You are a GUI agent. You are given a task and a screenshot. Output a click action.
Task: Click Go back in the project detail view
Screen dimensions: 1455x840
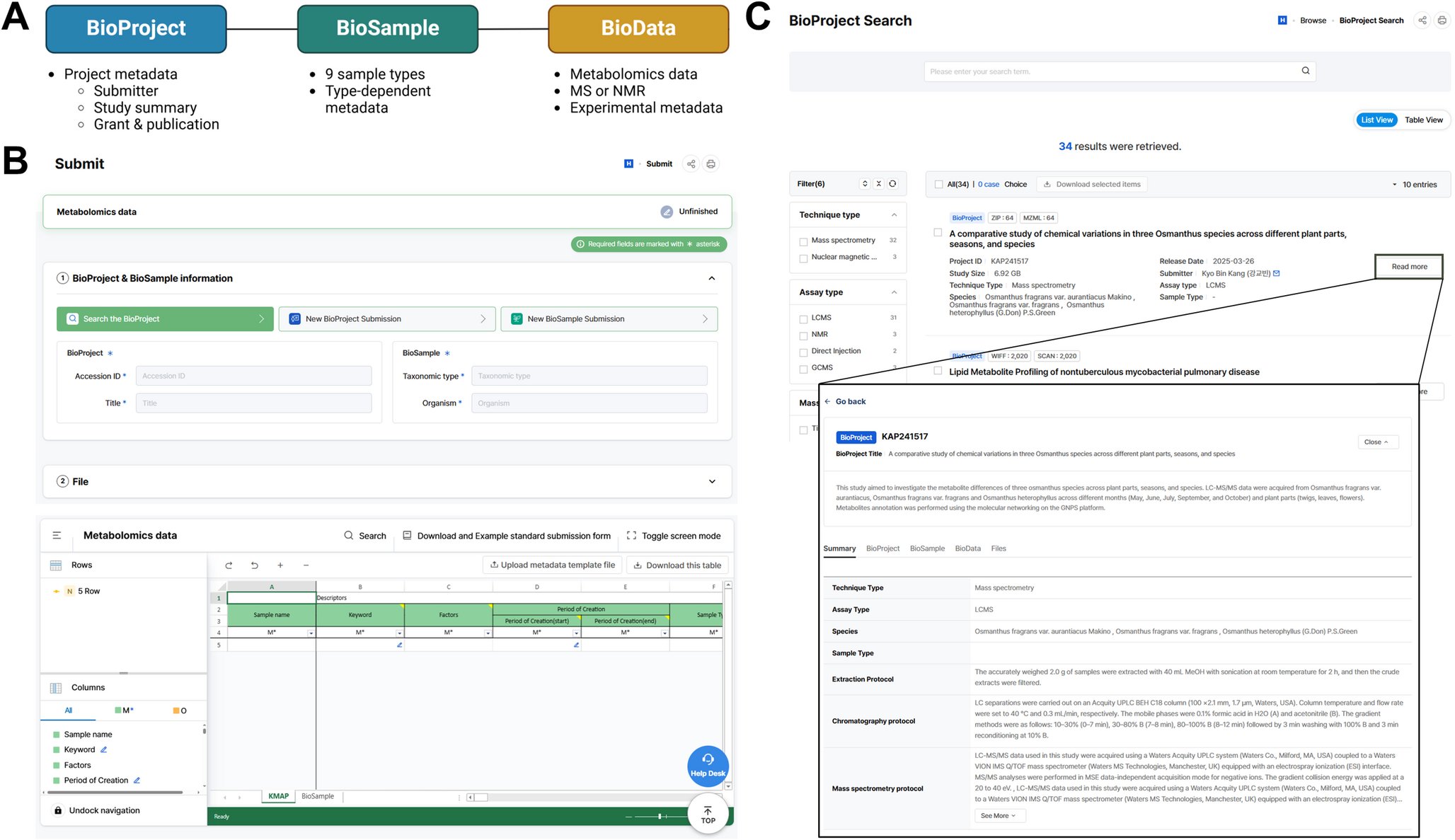(846, 401)
